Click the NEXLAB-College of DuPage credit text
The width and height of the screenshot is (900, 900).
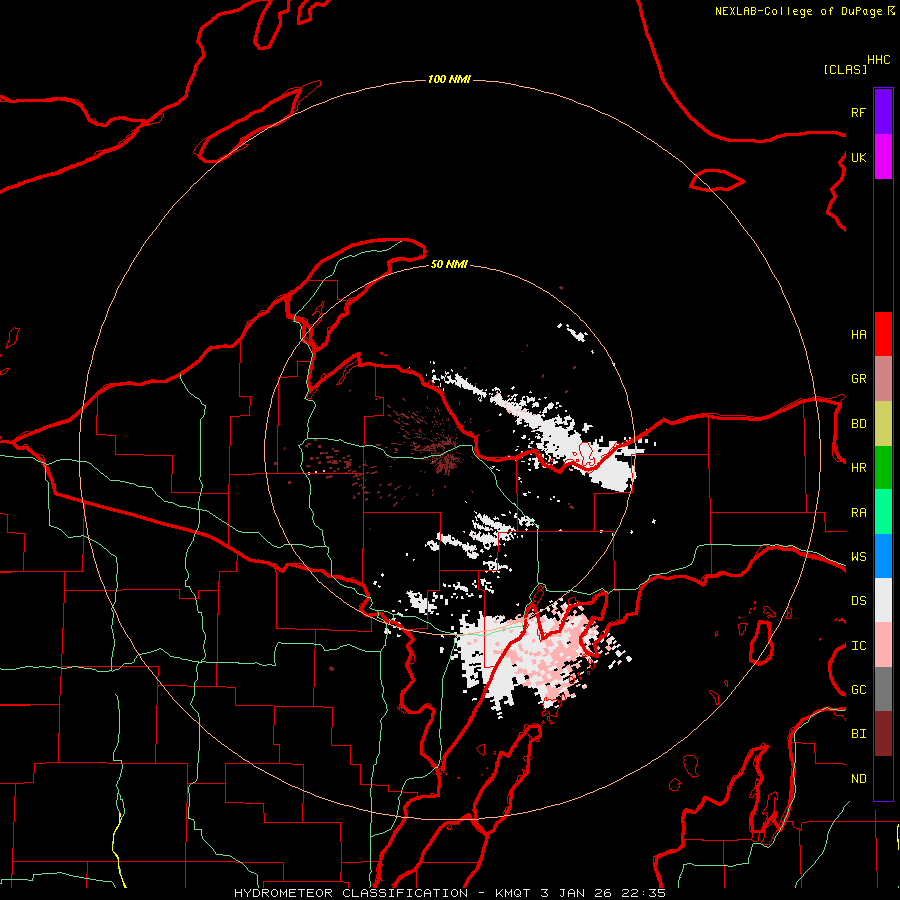click(798, 11)
